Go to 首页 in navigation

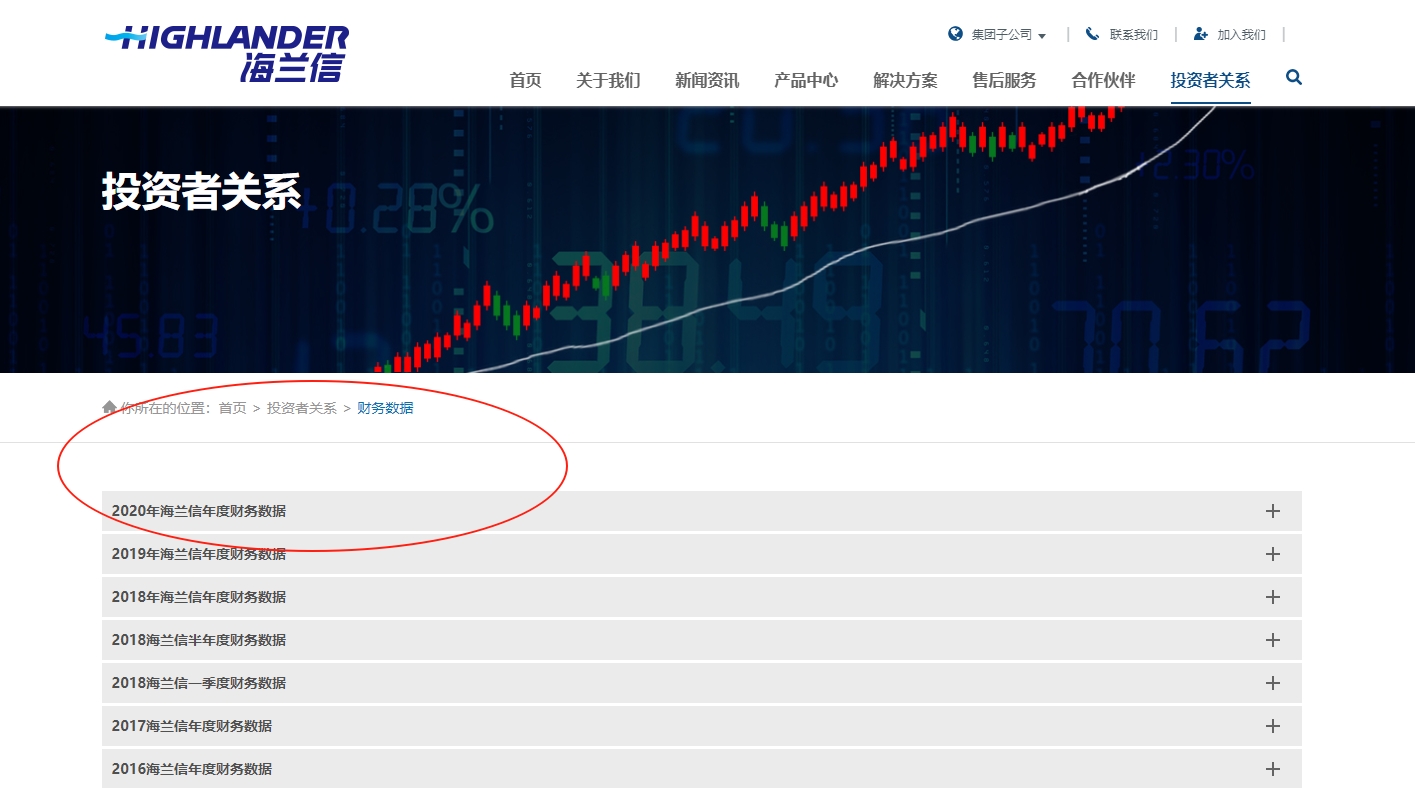click(525, 81)
